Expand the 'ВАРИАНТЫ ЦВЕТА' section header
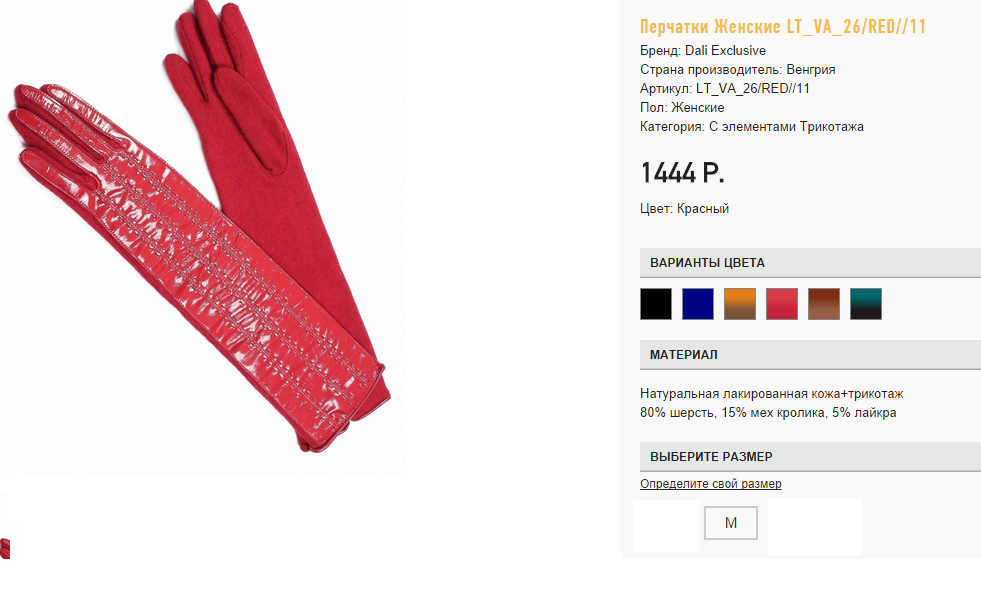The width and height of the screenshot is (981, 599). coord(810,263)
